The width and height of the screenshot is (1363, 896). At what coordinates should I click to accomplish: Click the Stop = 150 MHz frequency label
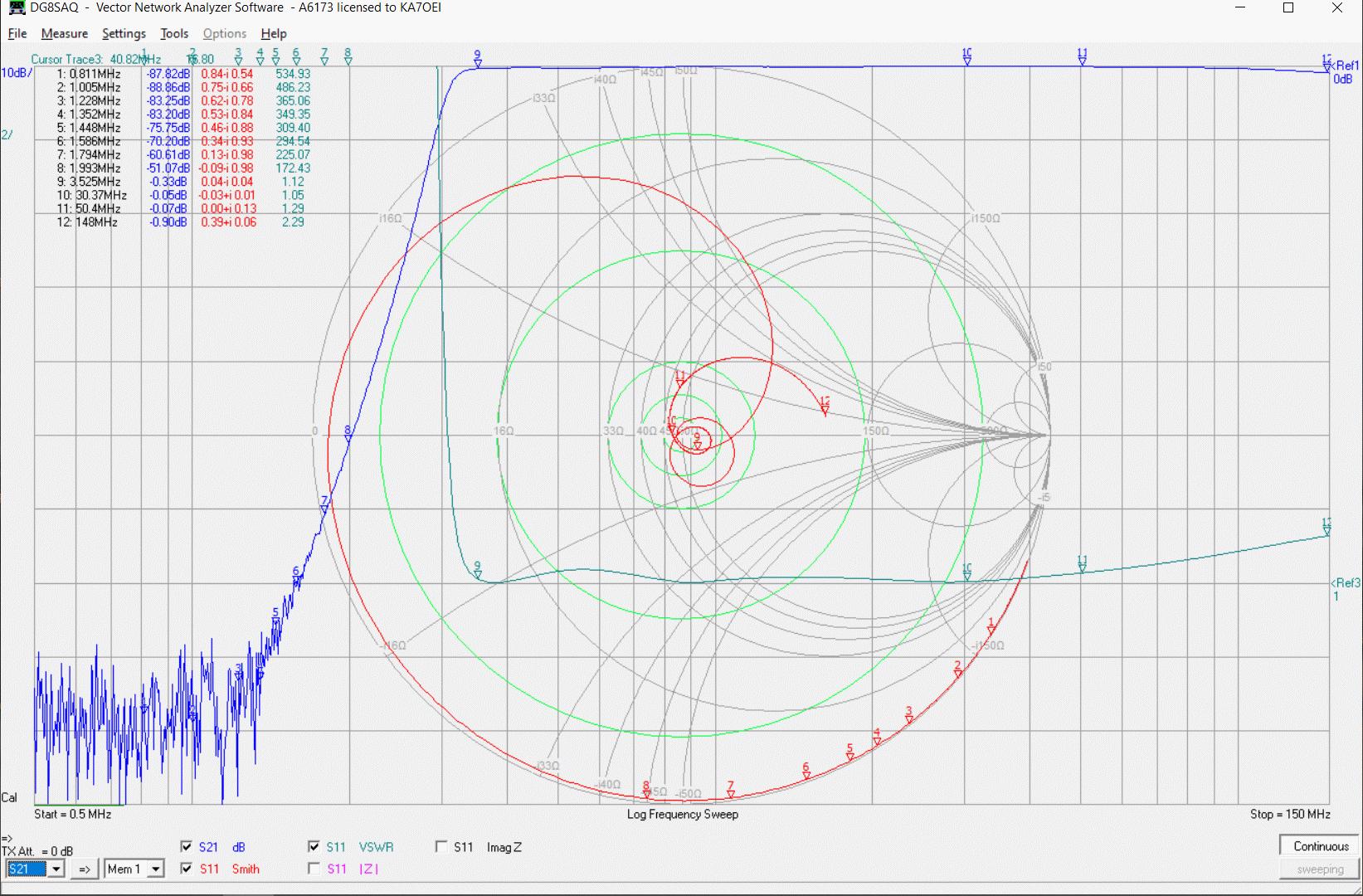[1290, 814]
